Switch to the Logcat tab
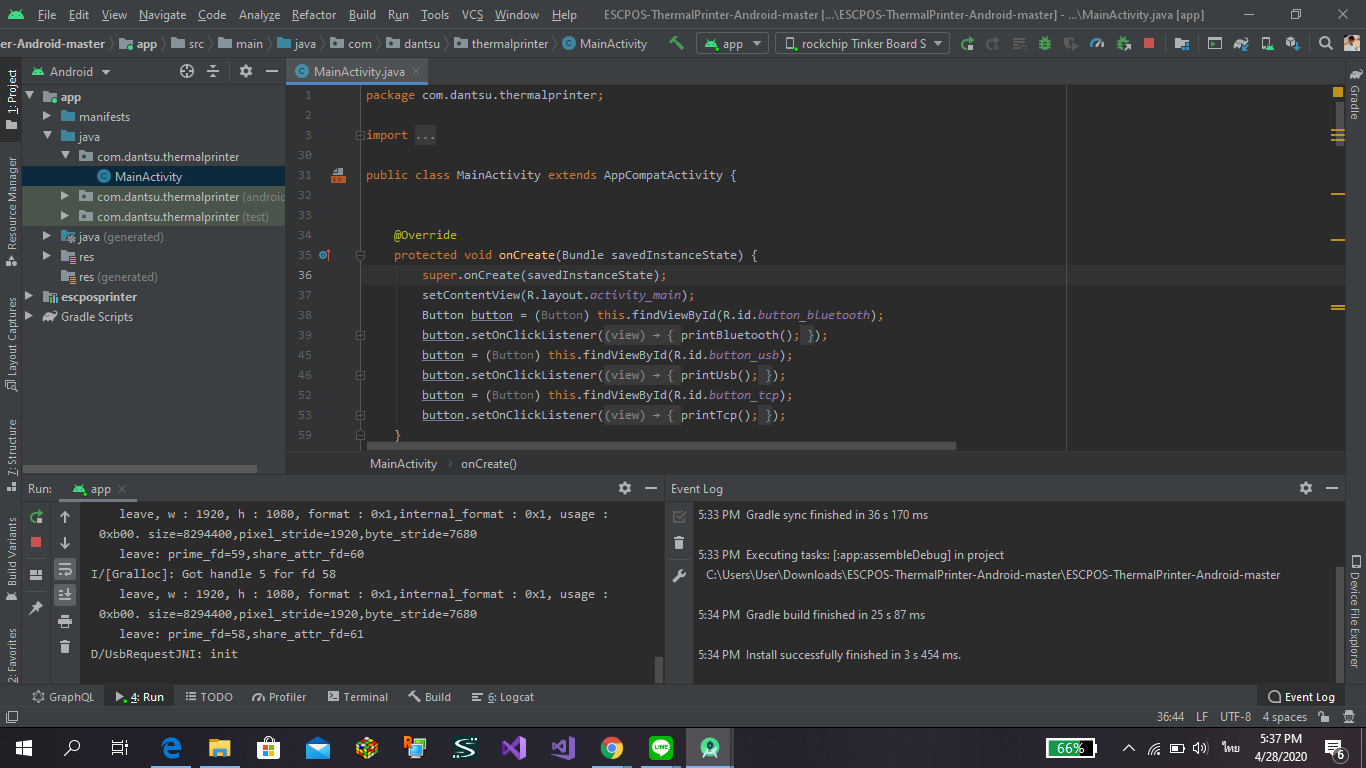The width and height of the screenshot is (1366, 768). click(502, 697)
